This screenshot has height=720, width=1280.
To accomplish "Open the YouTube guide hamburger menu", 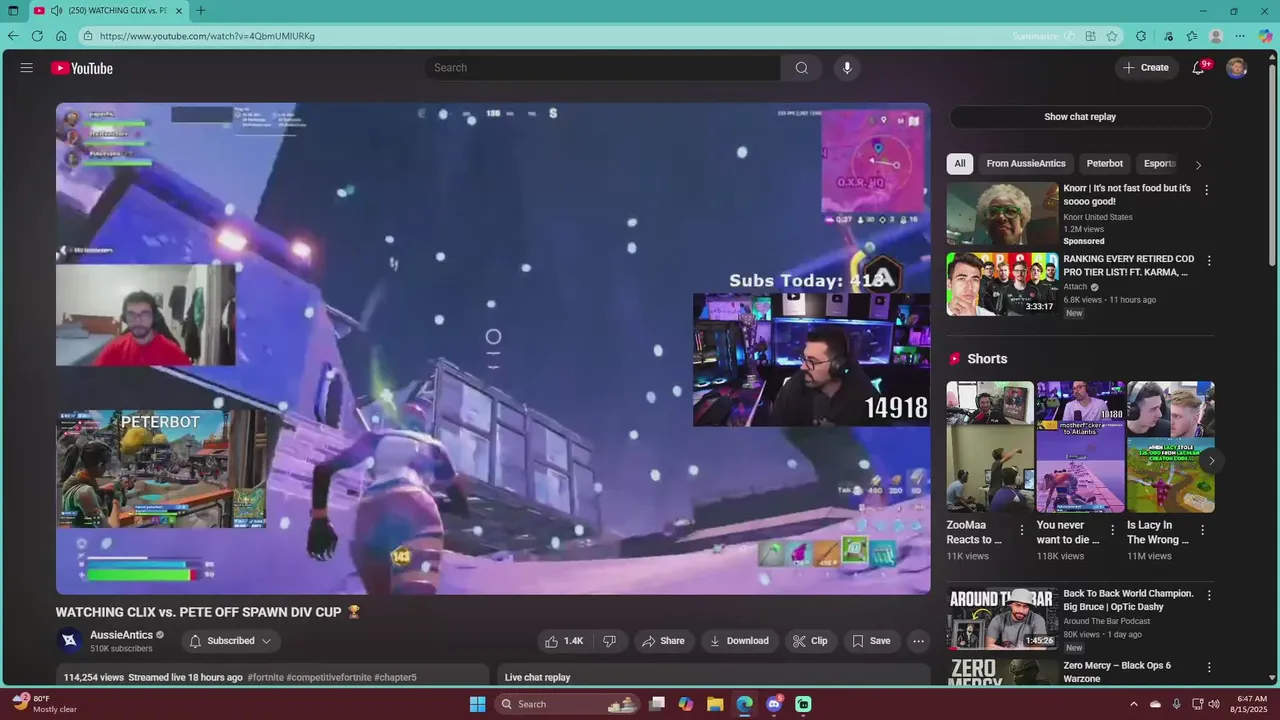I will click(x=27, y=68).
